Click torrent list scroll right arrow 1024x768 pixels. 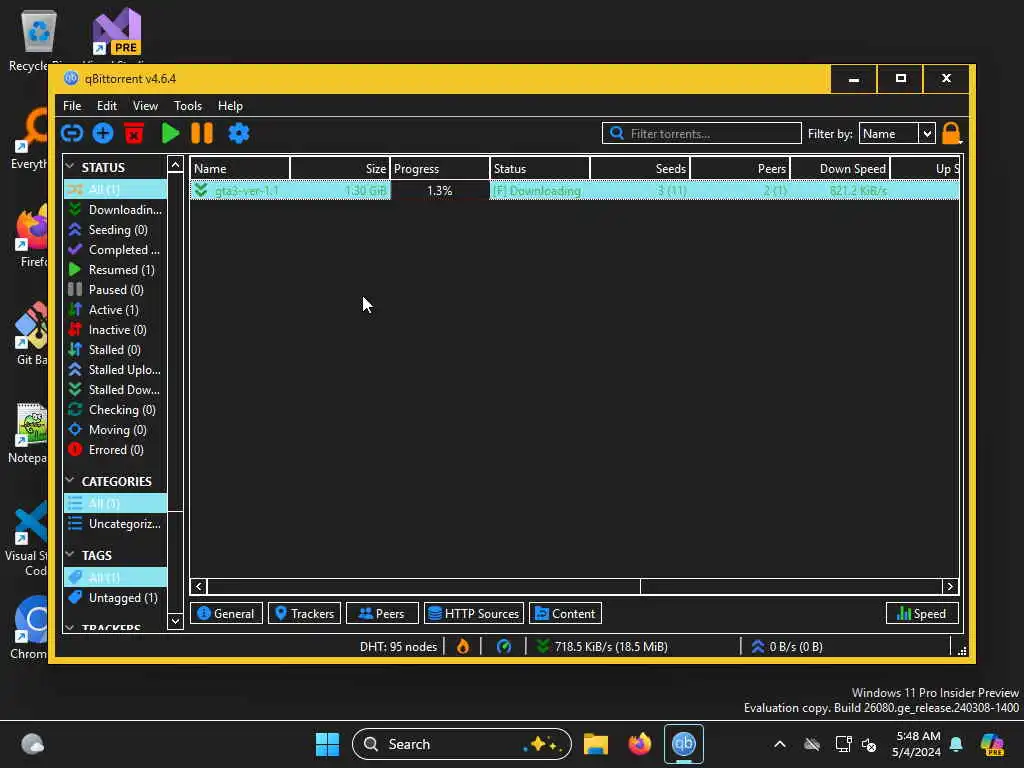[950, 586]
